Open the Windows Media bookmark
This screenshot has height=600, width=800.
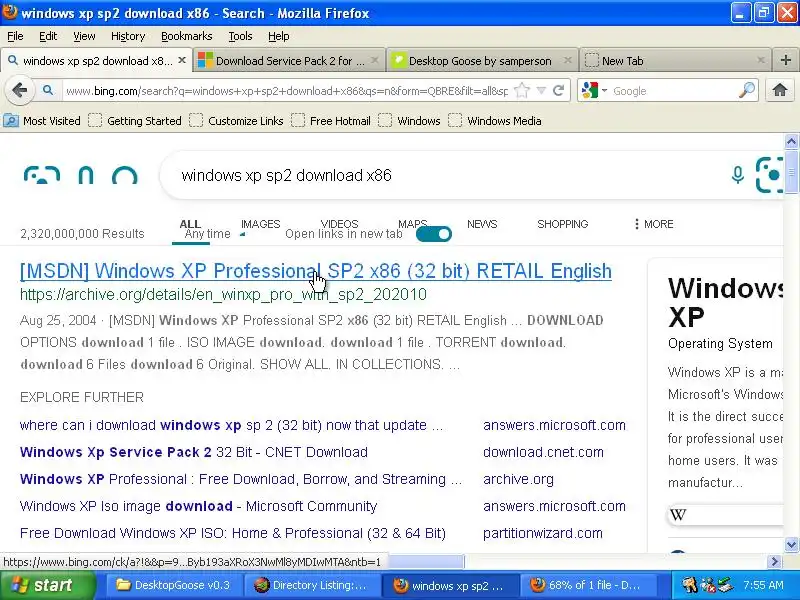point(495,121)
